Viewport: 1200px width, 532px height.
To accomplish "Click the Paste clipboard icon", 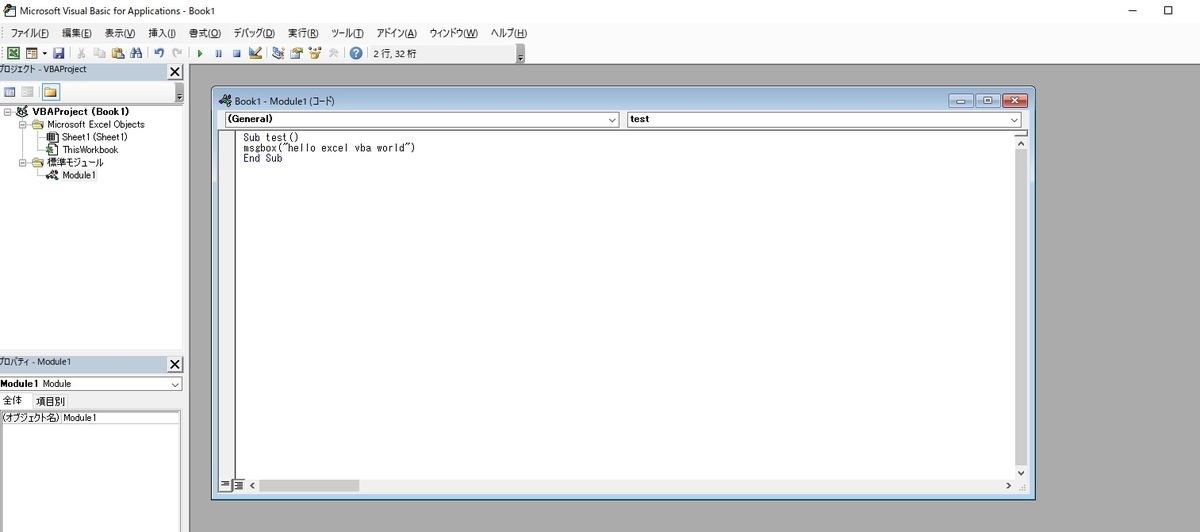I will pos(117,53).
